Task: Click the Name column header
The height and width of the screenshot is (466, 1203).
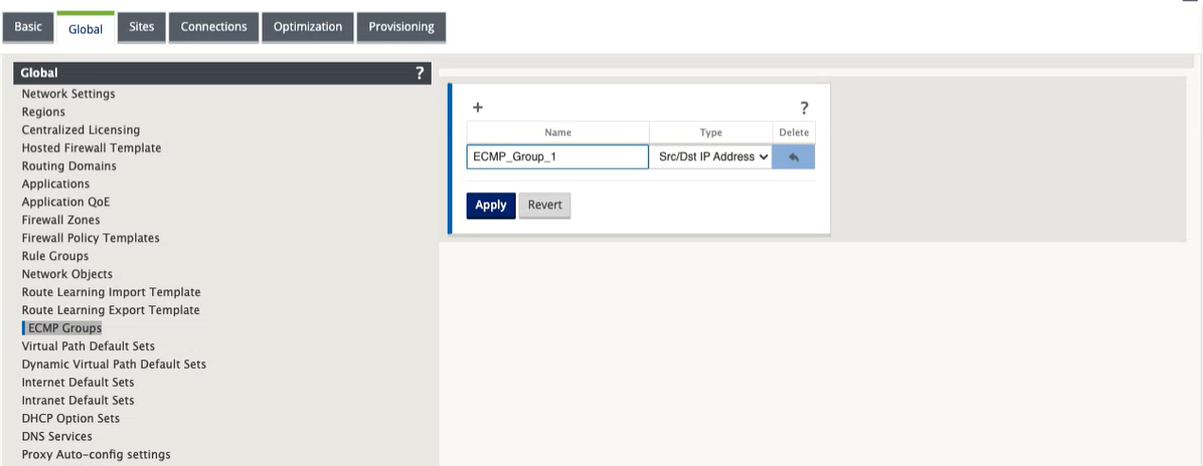Action: coord(558,132)
